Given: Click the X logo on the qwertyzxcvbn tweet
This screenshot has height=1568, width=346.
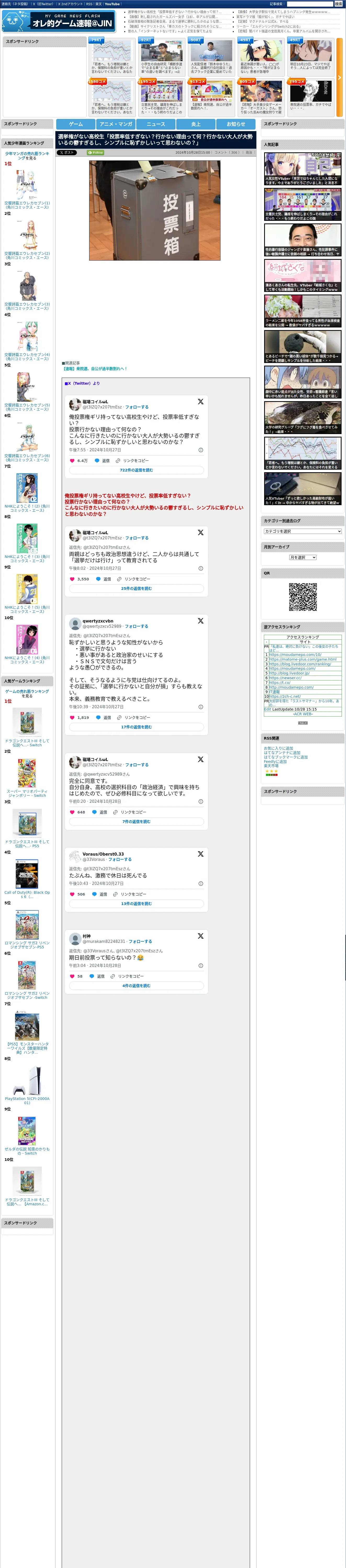Looking at the screenshot, I should point(200,621).
